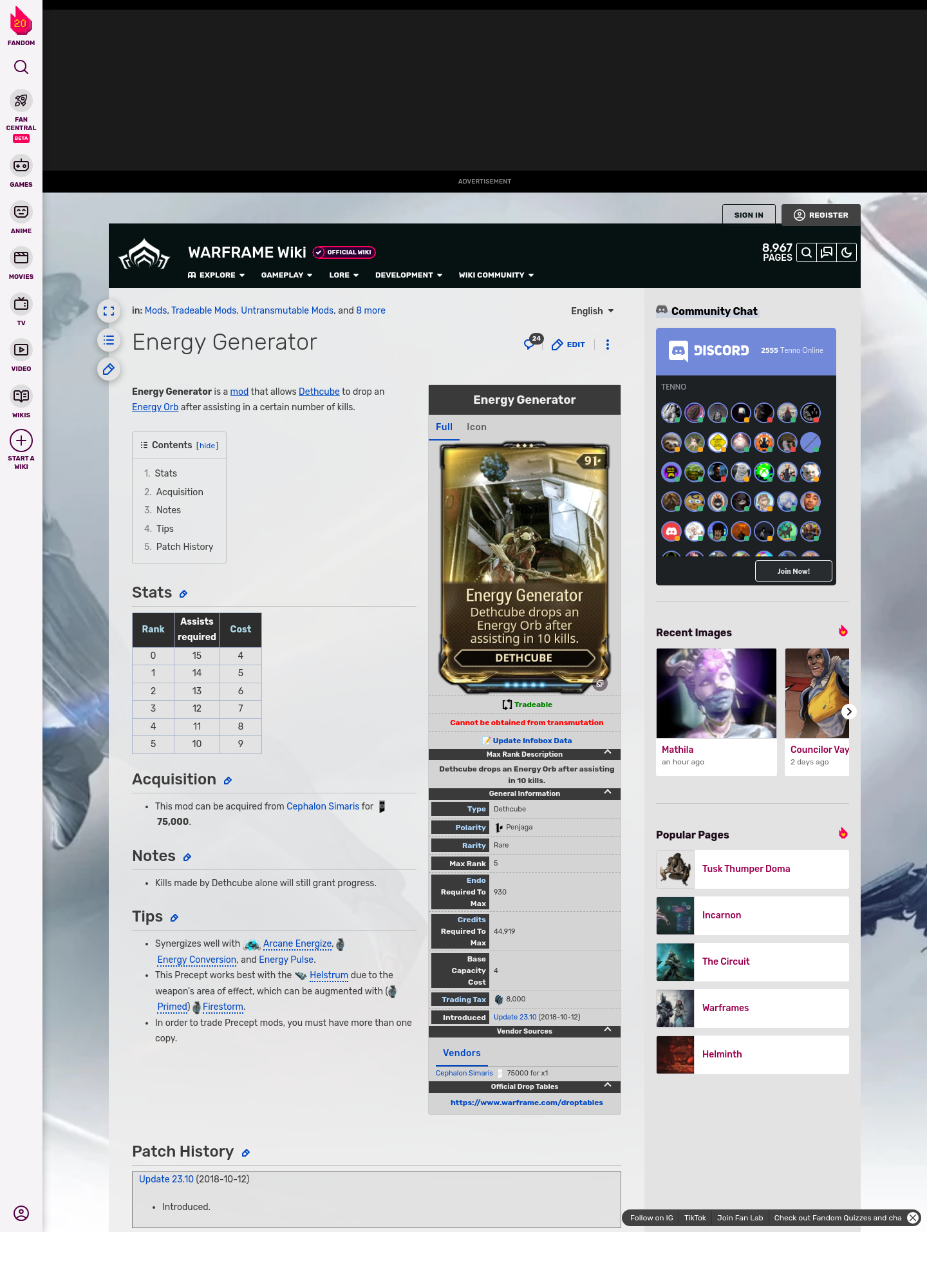Click the wiki search magnifier icon

pyautogui.click(x=806, y=253)
